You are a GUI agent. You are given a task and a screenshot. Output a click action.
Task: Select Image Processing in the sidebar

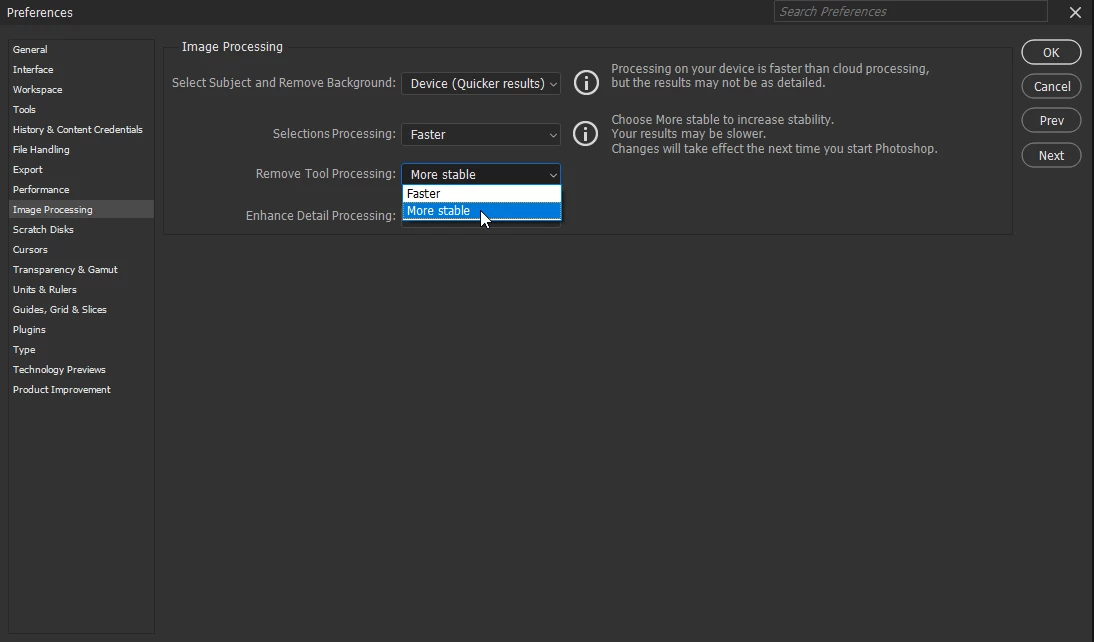coord(81,209)
